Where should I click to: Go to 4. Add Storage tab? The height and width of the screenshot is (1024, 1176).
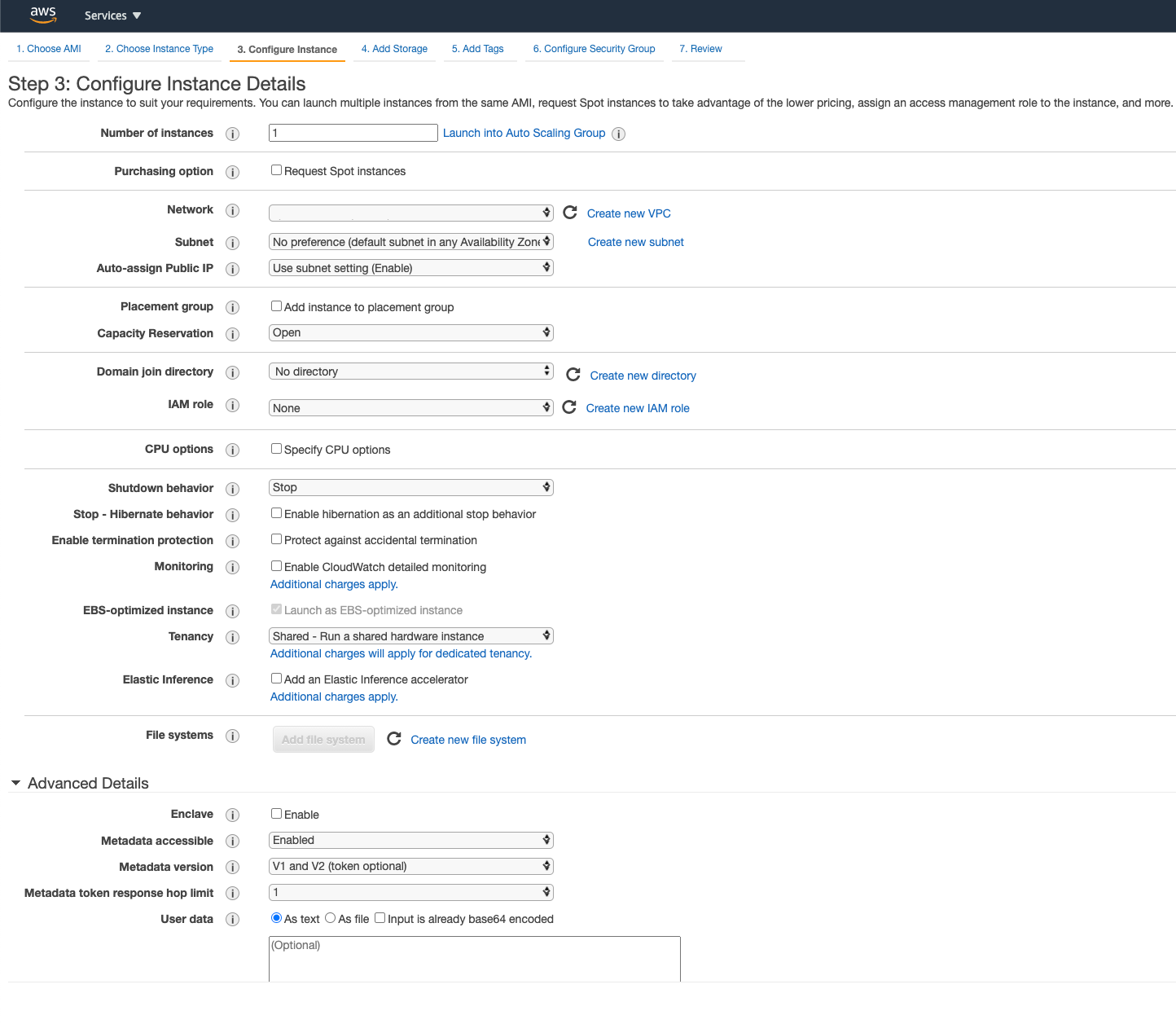tap(394, 49)
